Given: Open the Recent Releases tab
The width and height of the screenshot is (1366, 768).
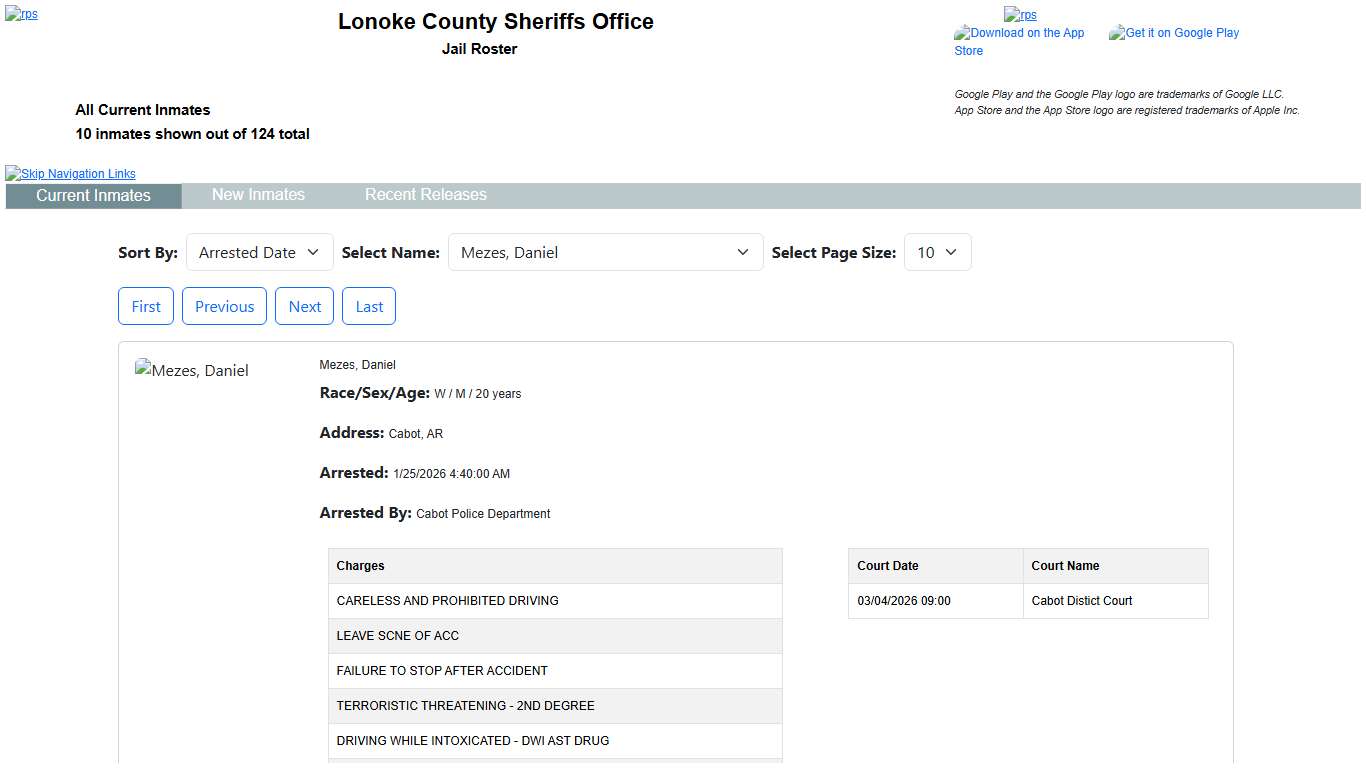Looking at the screenshot, I should [425, 195].
